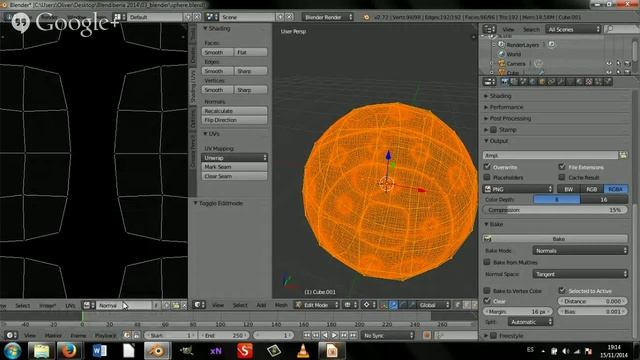Uncheck the Clear checkbox in Bake
Screen dimensions: 640x360
tap(487, 301)
